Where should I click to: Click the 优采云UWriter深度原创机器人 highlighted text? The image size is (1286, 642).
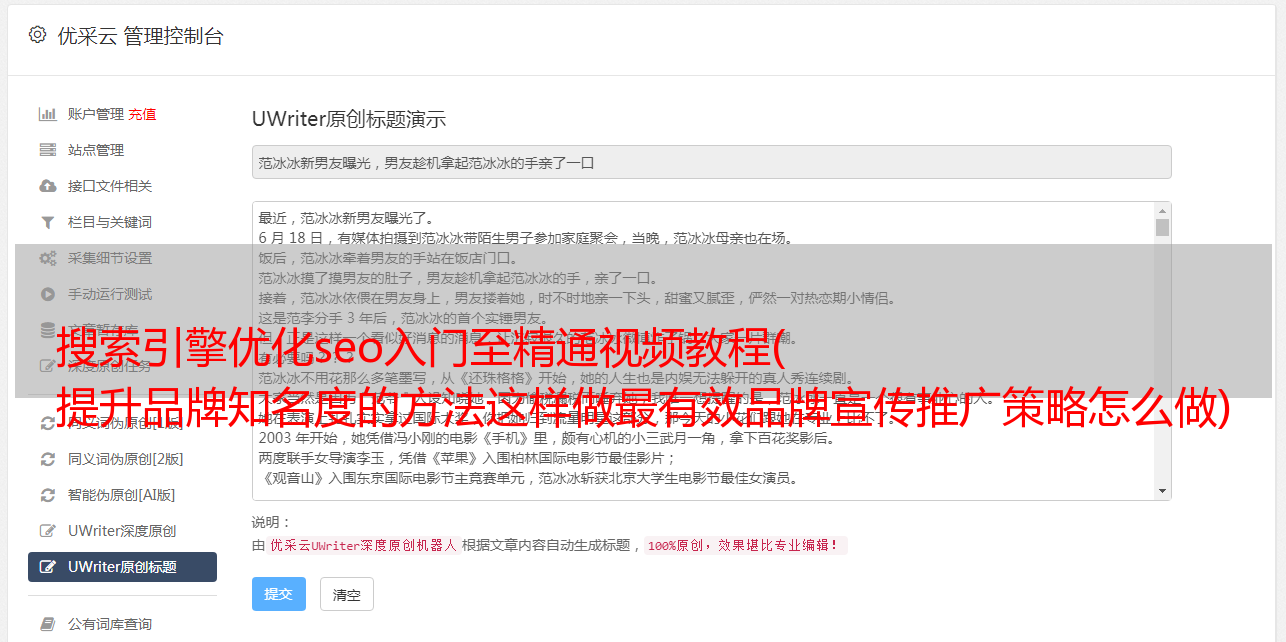click(363, 546)
